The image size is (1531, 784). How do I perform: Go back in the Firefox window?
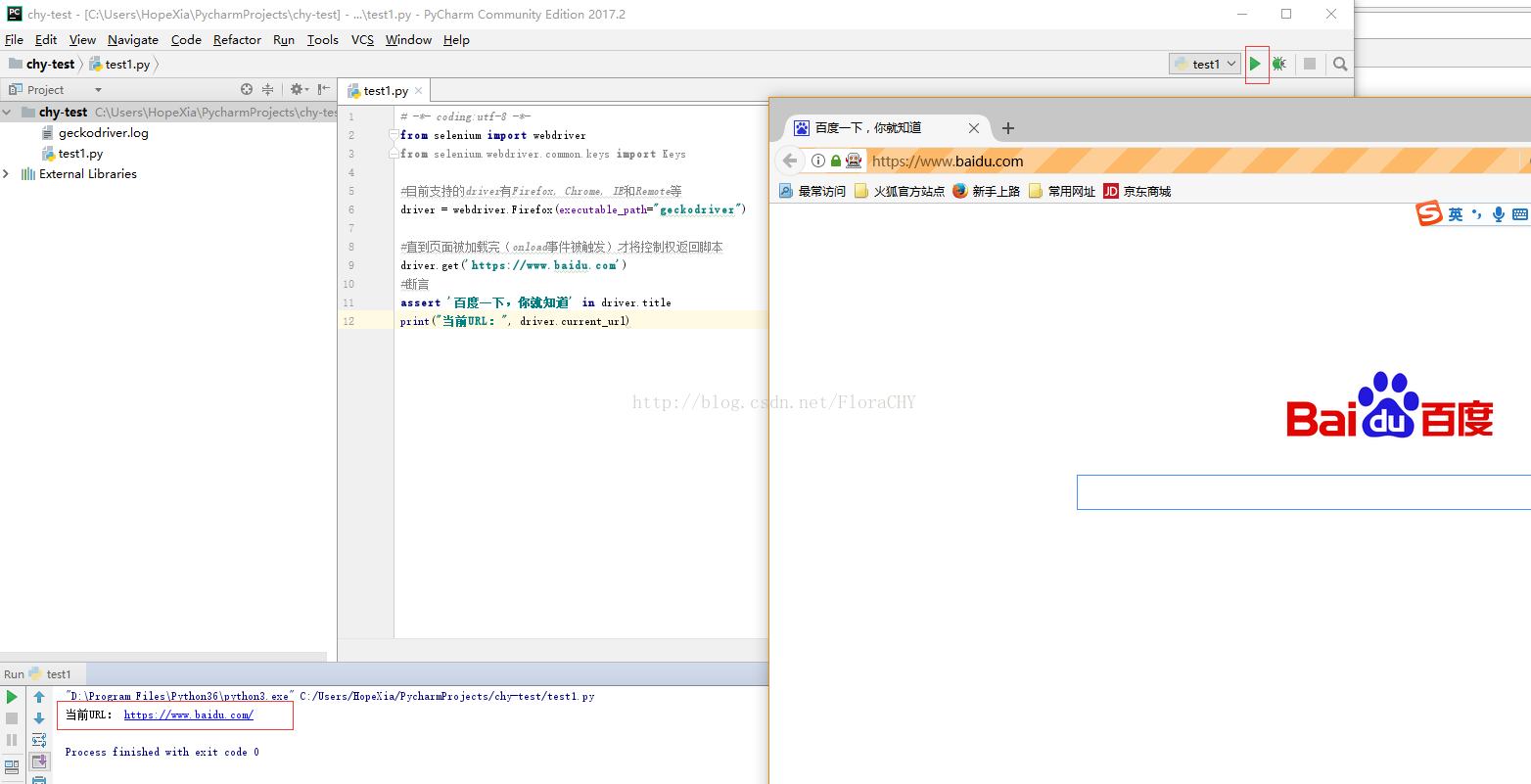790,161
